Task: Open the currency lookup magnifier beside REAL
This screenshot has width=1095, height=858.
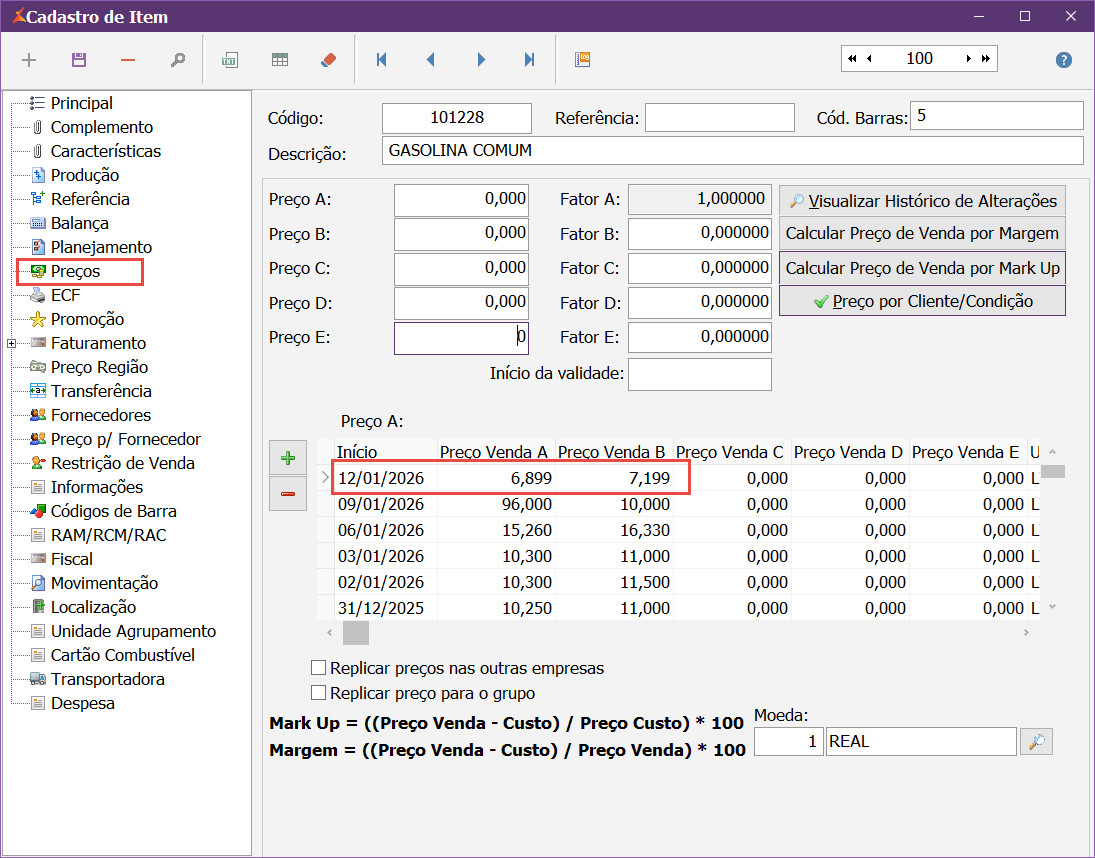Action: 1037,742
